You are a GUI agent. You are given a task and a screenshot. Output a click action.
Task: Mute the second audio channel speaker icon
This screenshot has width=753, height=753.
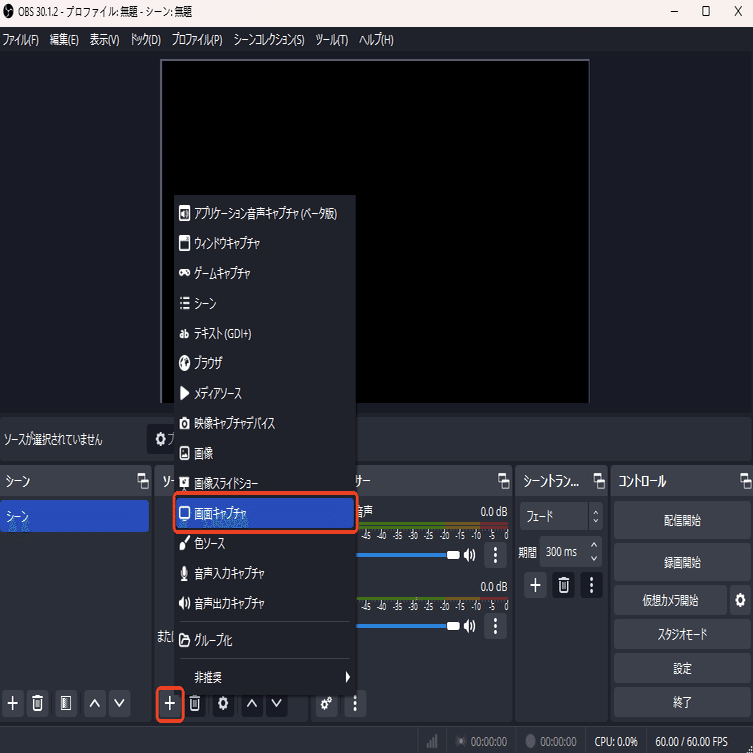(470, 626)
